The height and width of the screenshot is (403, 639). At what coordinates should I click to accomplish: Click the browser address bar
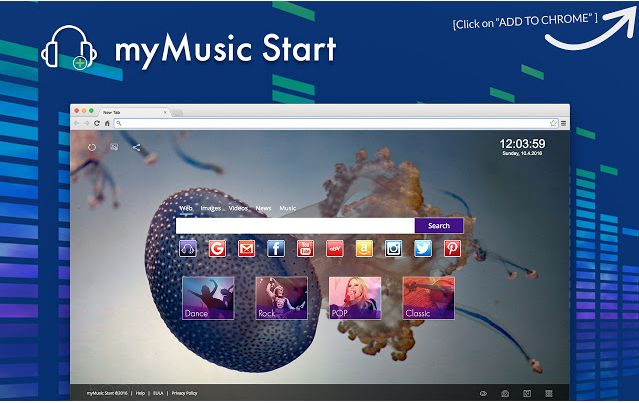coord(334,123)
